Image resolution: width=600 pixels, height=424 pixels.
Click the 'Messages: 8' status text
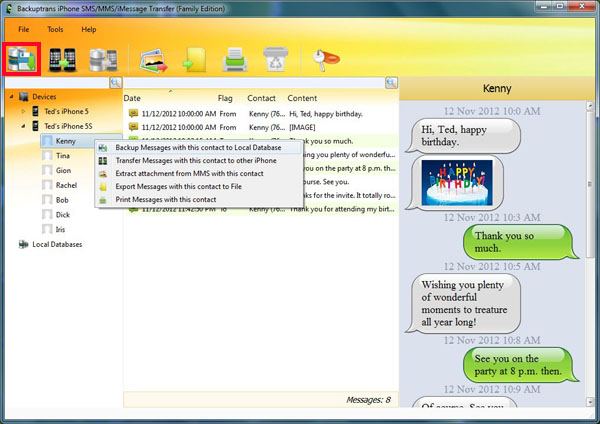(368, 400)
